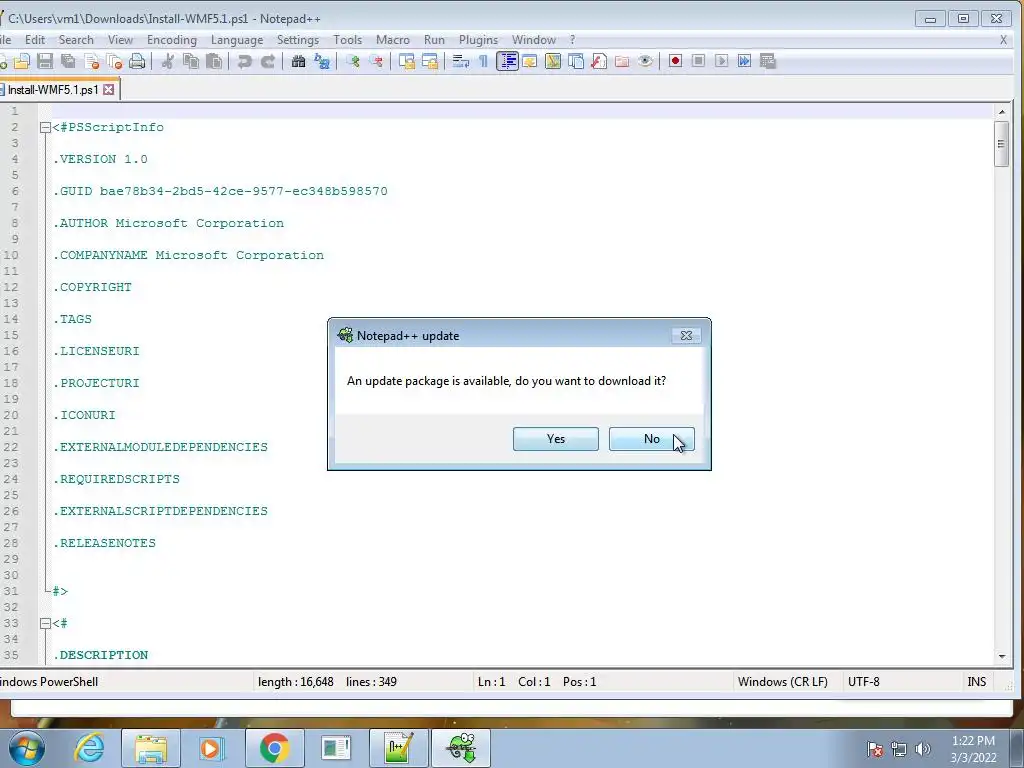This screenshot has height=768, width=1024.
Task: Click the Redo arrow icon
Action: (268, 61)
